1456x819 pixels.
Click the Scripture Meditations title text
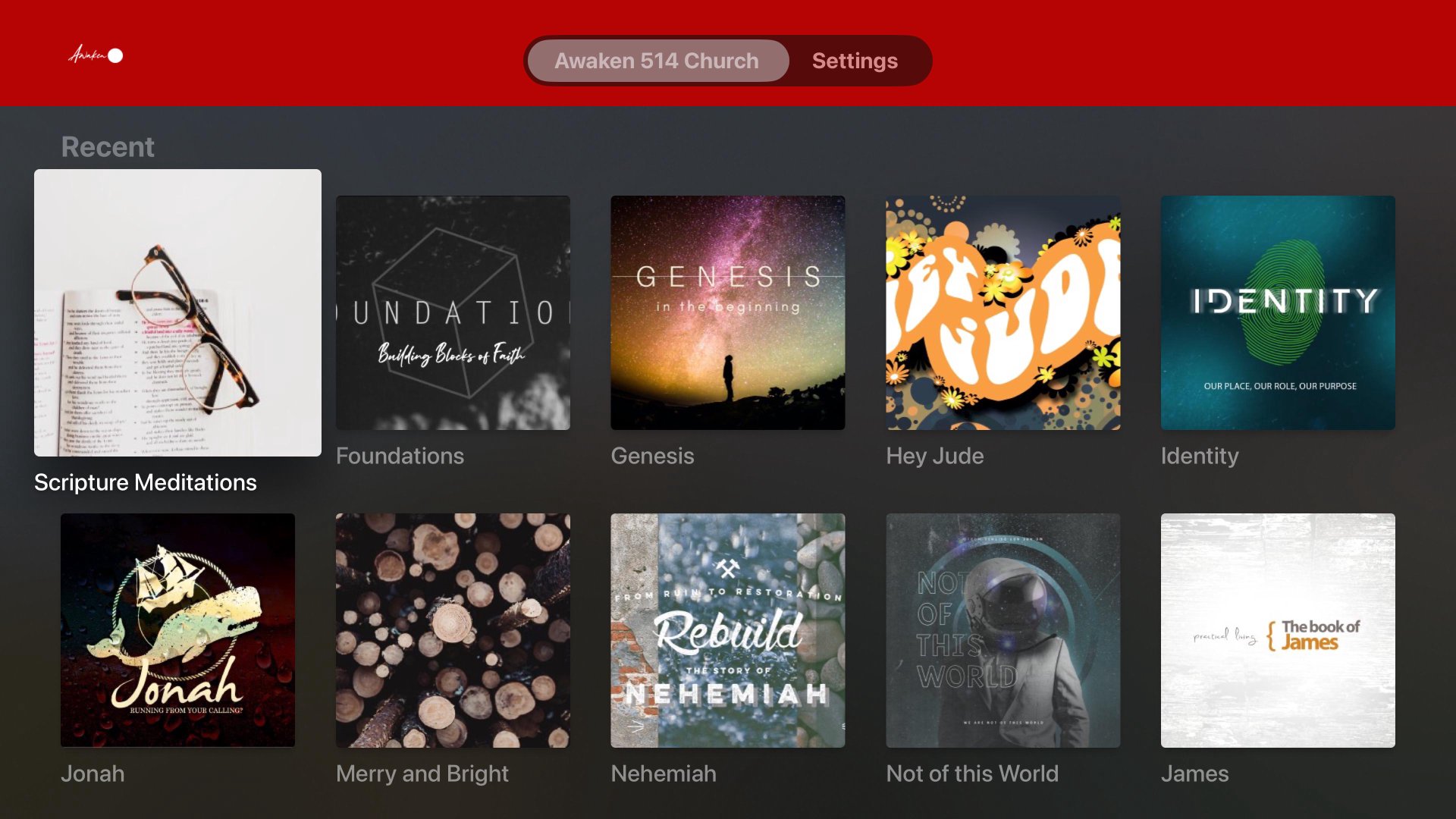(146, 482)
